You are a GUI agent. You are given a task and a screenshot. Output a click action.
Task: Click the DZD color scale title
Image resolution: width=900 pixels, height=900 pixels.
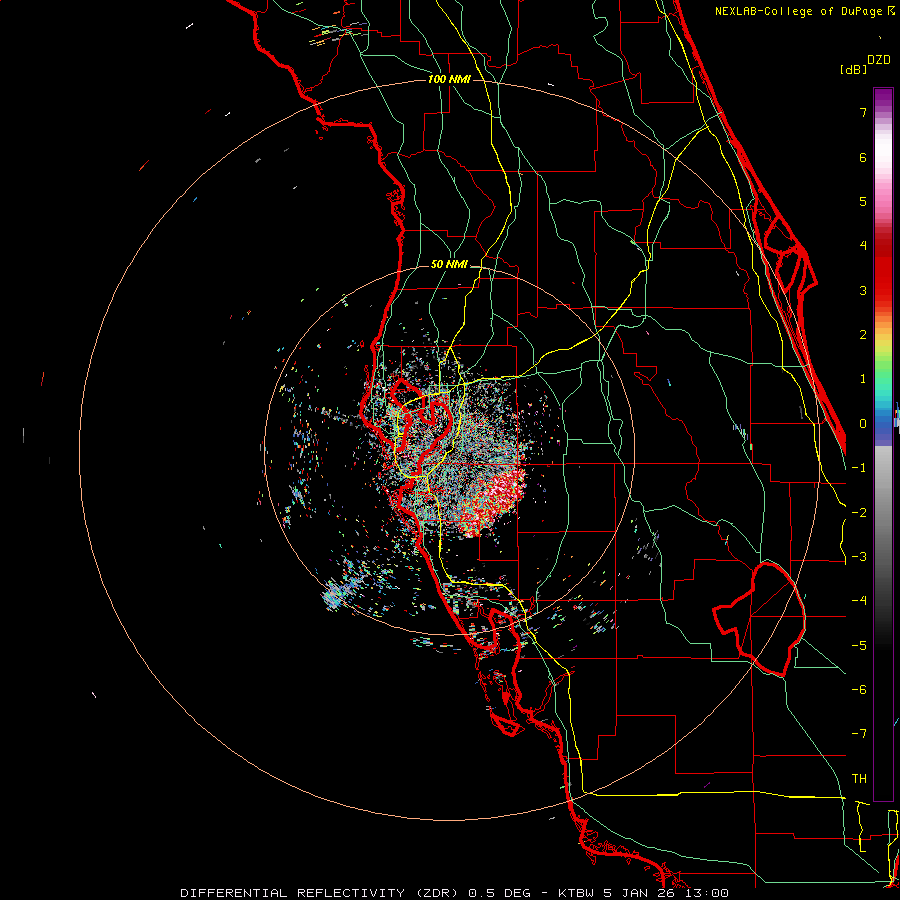point(879,60)
